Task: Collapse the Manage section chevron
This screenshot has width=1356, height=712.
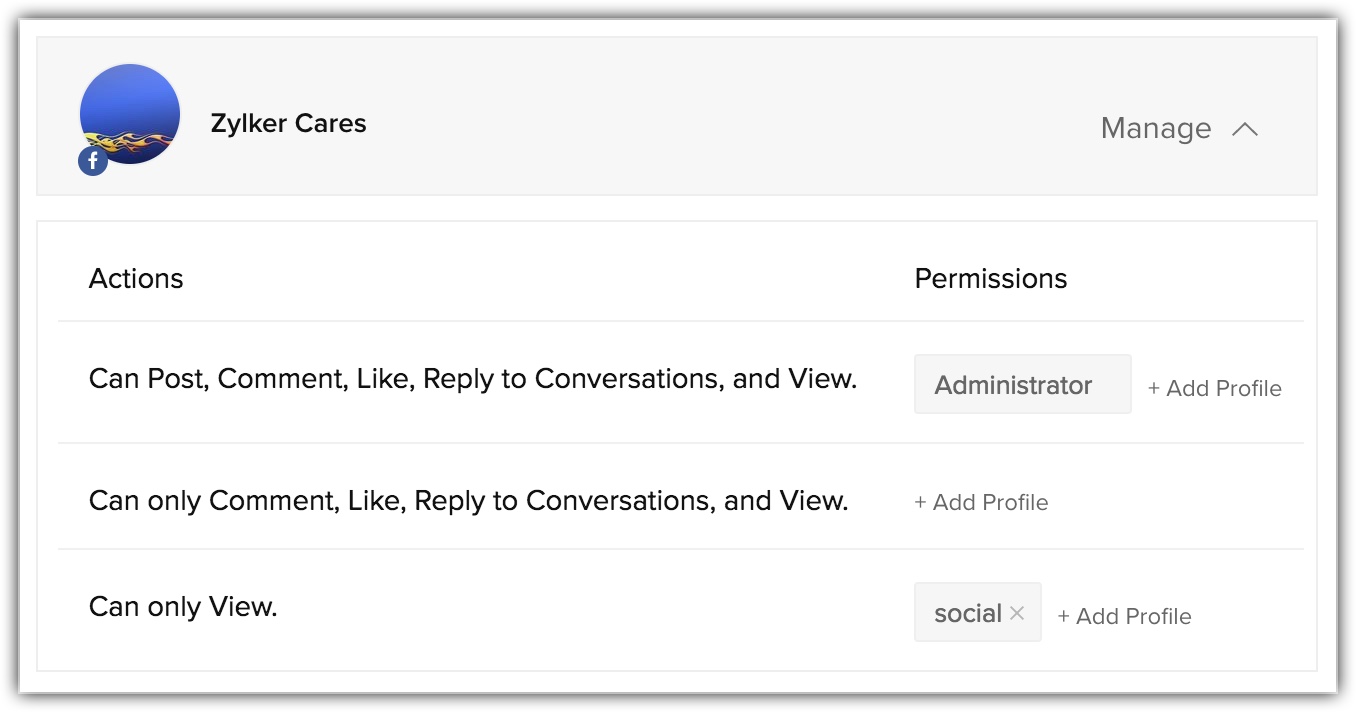Action: point(1245,129)
